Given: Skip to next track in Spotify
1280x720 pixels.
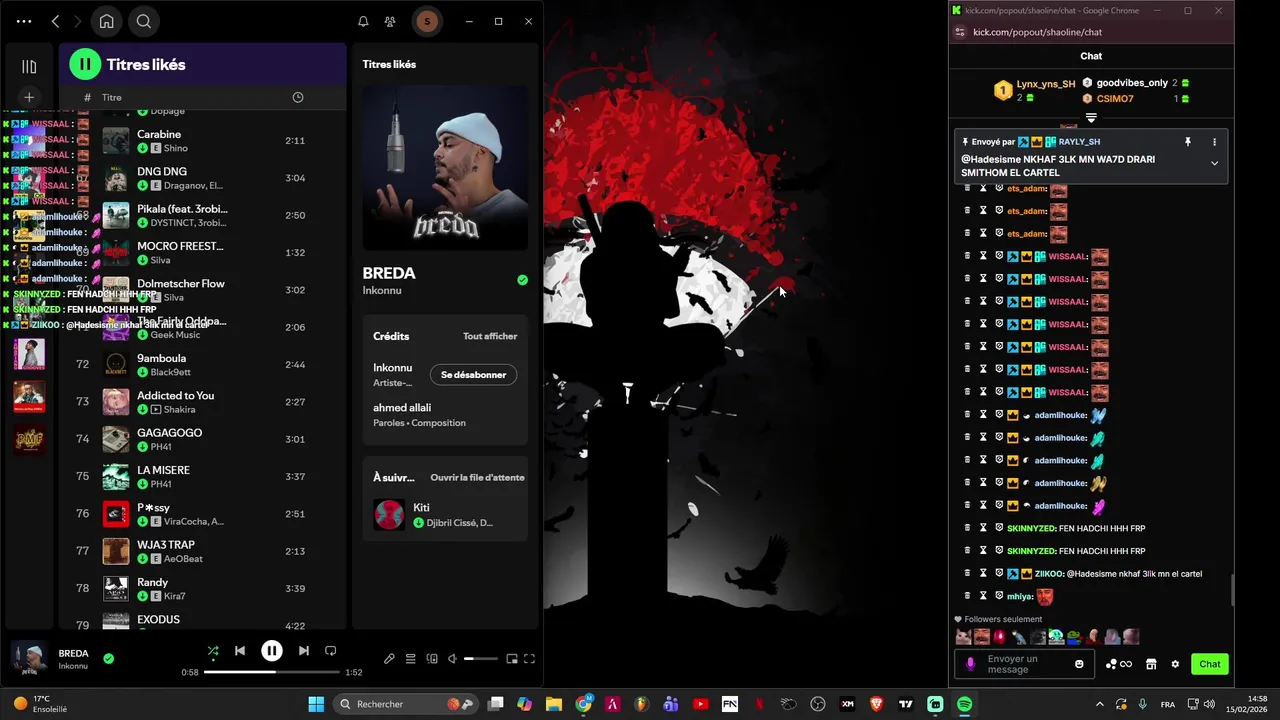Looking at the screenshot, I should click(x=303, y=650).
